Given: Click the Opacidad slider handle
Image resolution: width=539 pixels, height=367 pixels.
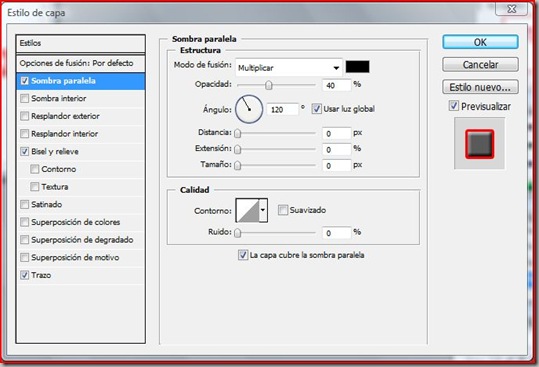Looking at the screenshot, I should (x=269, y=85).
